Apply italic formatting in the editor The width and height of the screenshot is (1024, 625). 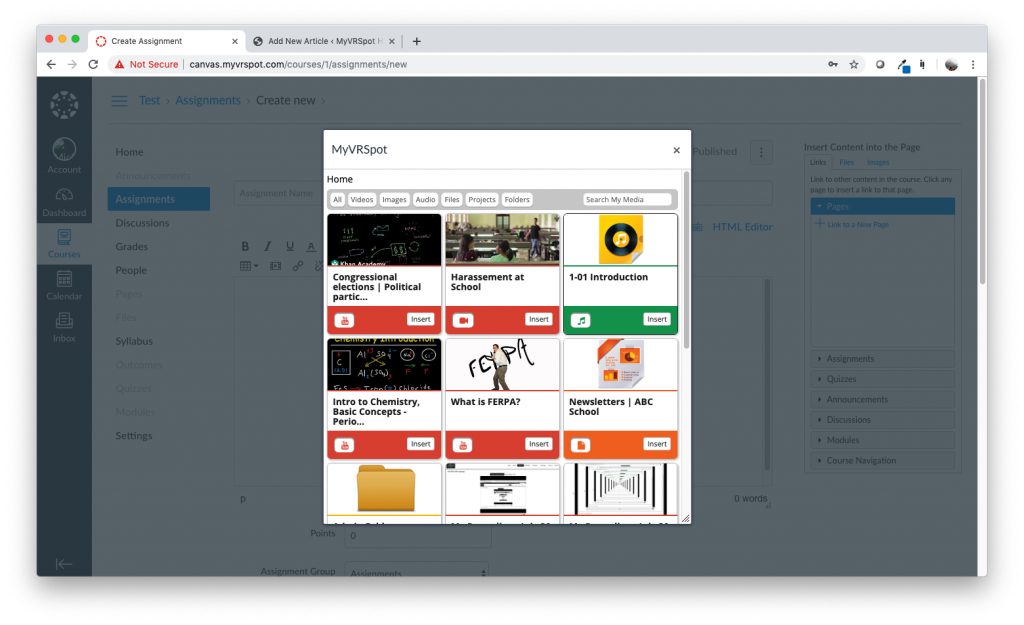tap(267, 246)
